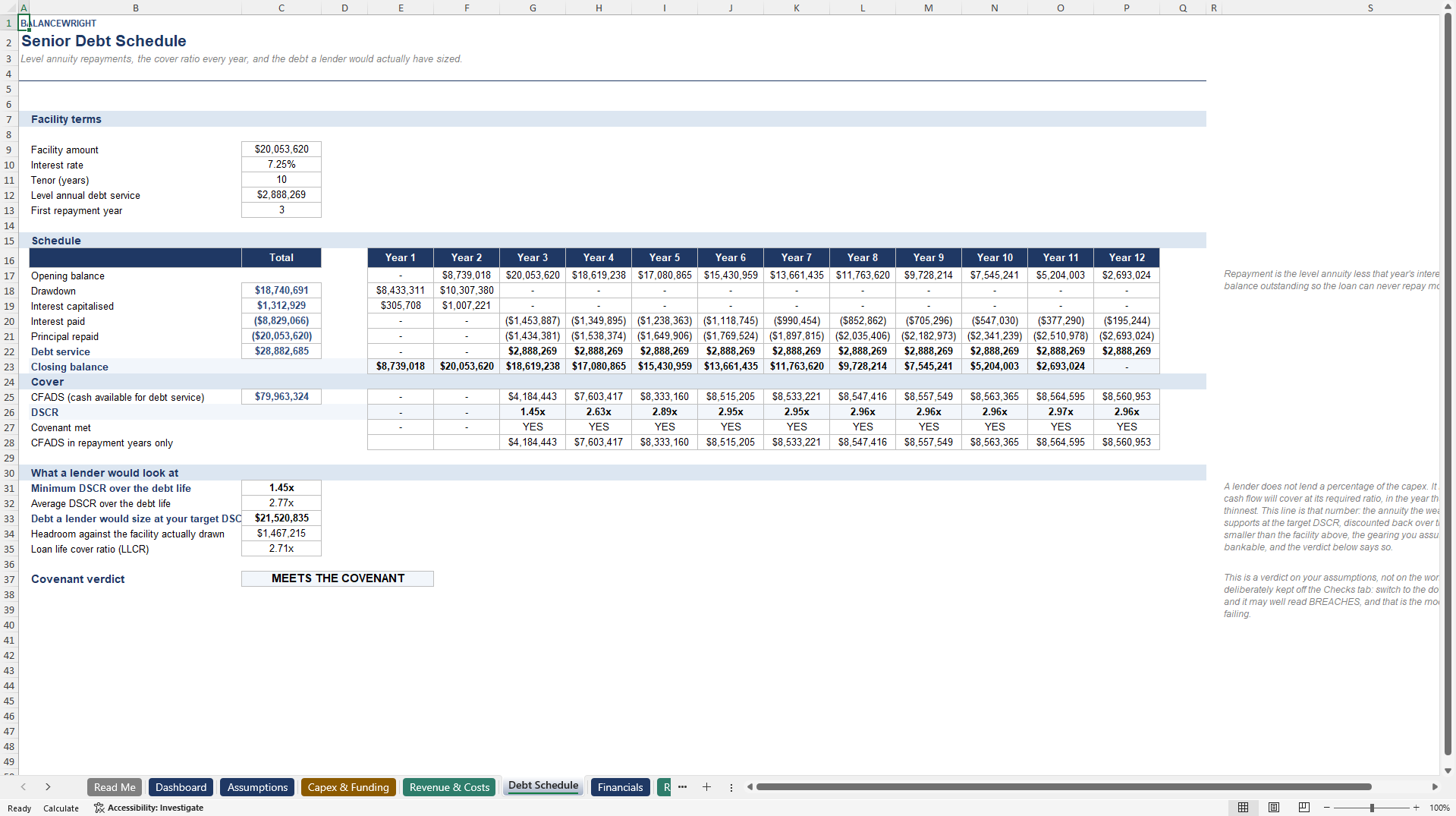The height and width of the screenshot is (816, 1456).
Task: Select the Principal repaid total ($20,053,620)
Action: [x=281, y=336]
